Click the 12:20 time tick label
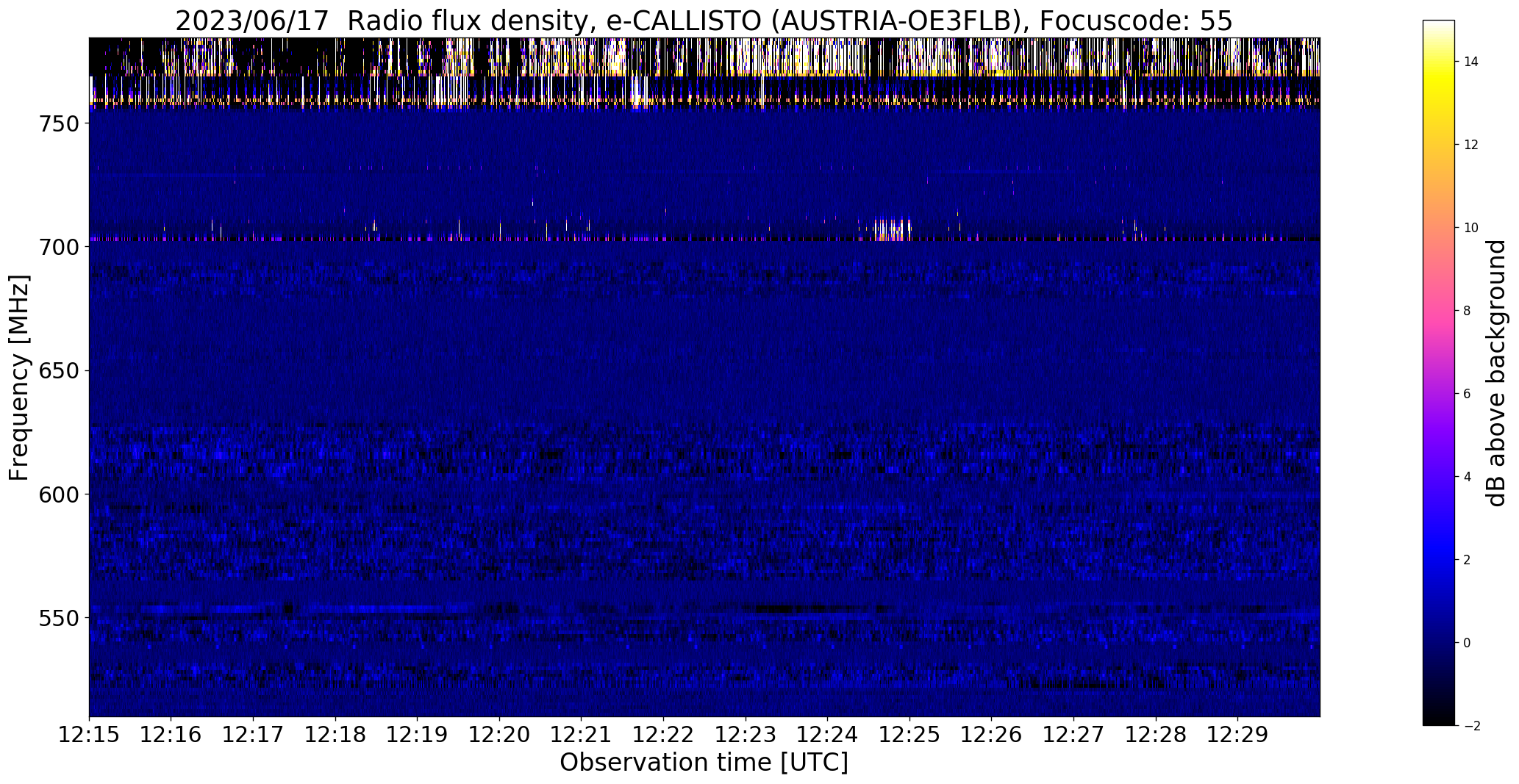This screenshot has width=1519, height=784. coord(499,734)
